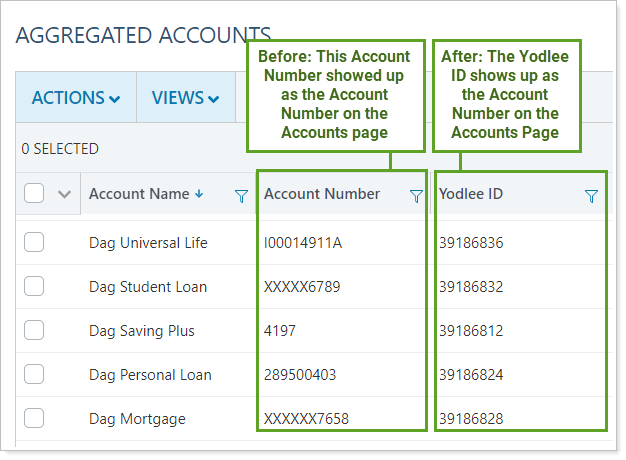Select the Dag Student Loan checkbox
This screenshot has width=626, height=460.
(x=34, y=287)
